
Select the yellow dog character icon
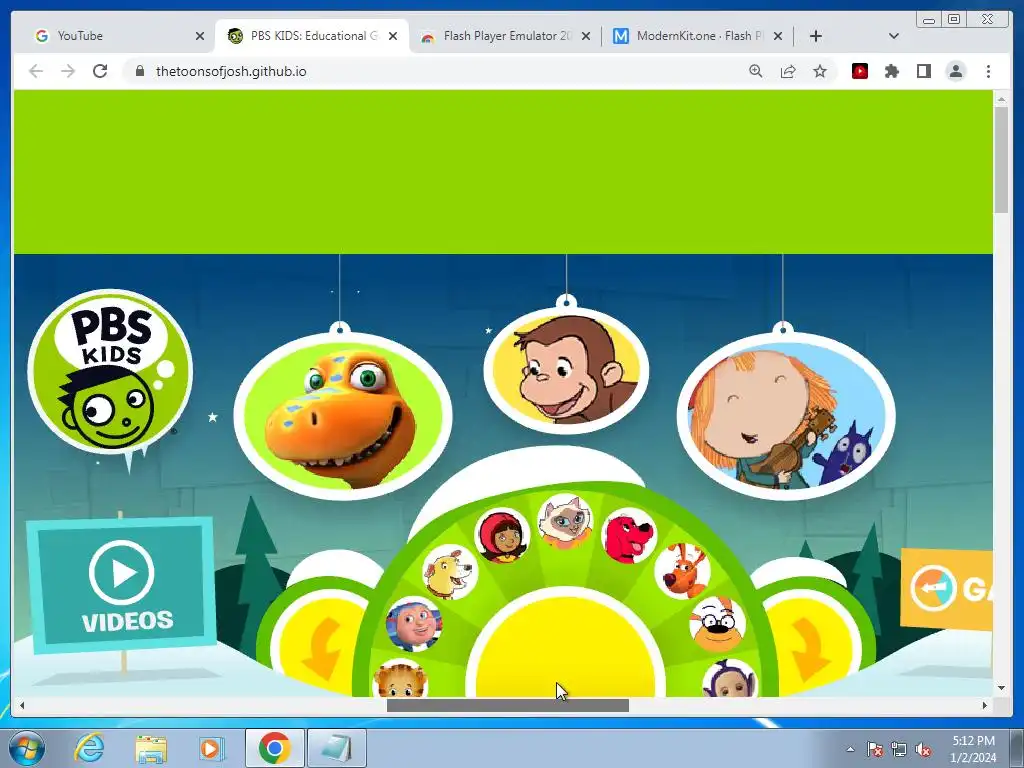450,572
